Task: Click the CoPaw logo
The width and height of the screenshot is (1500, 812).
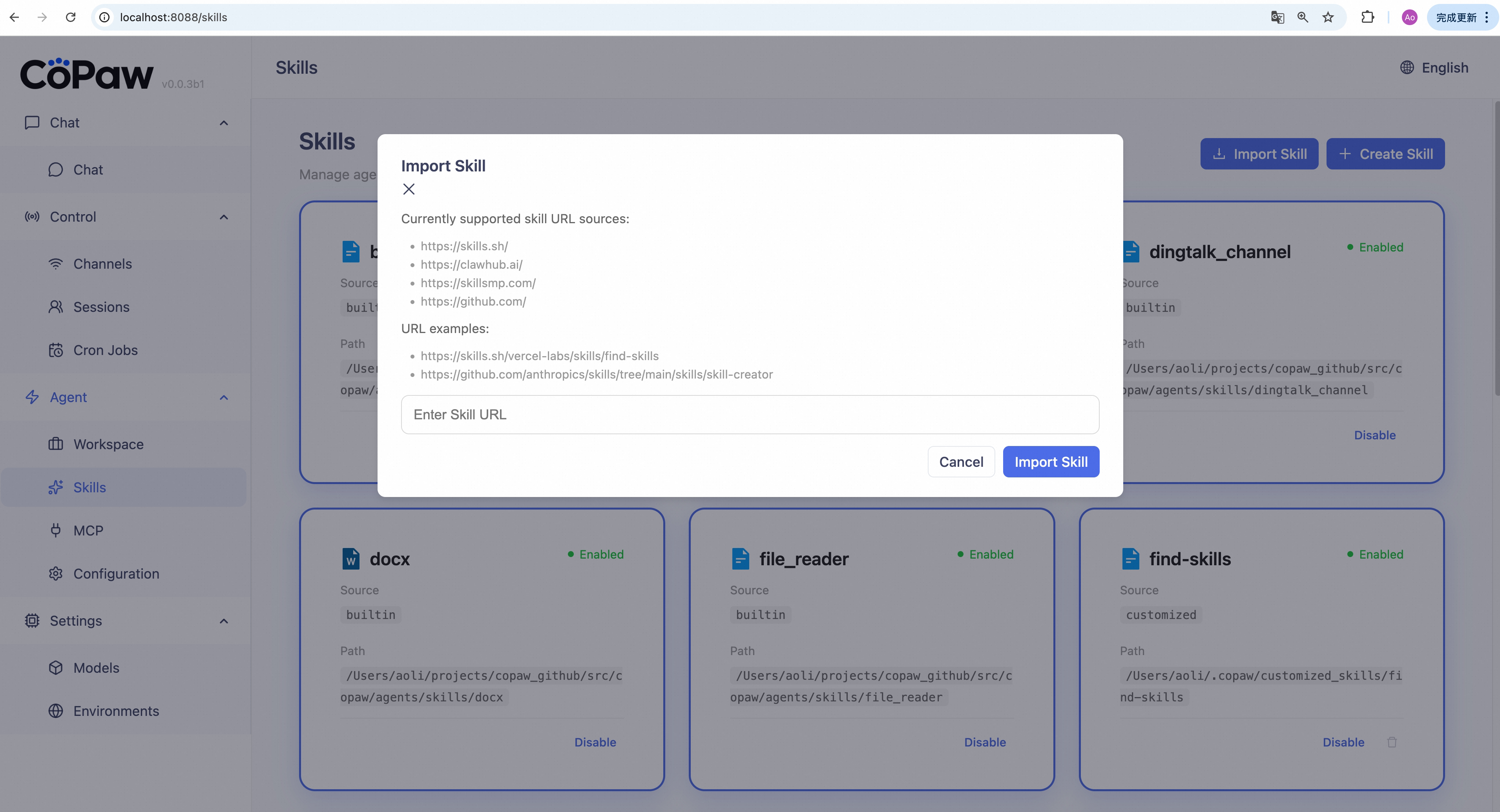Action: (88, 75)
